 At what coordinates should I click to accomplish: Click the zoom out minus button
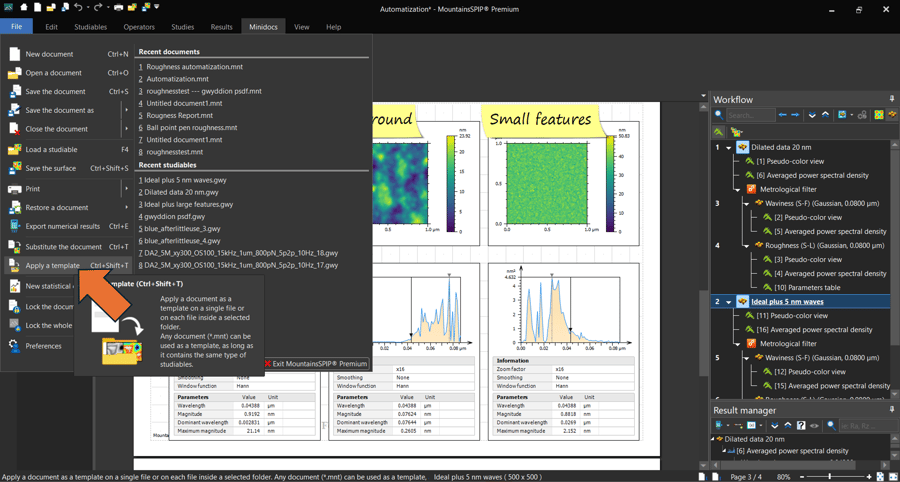802,477
